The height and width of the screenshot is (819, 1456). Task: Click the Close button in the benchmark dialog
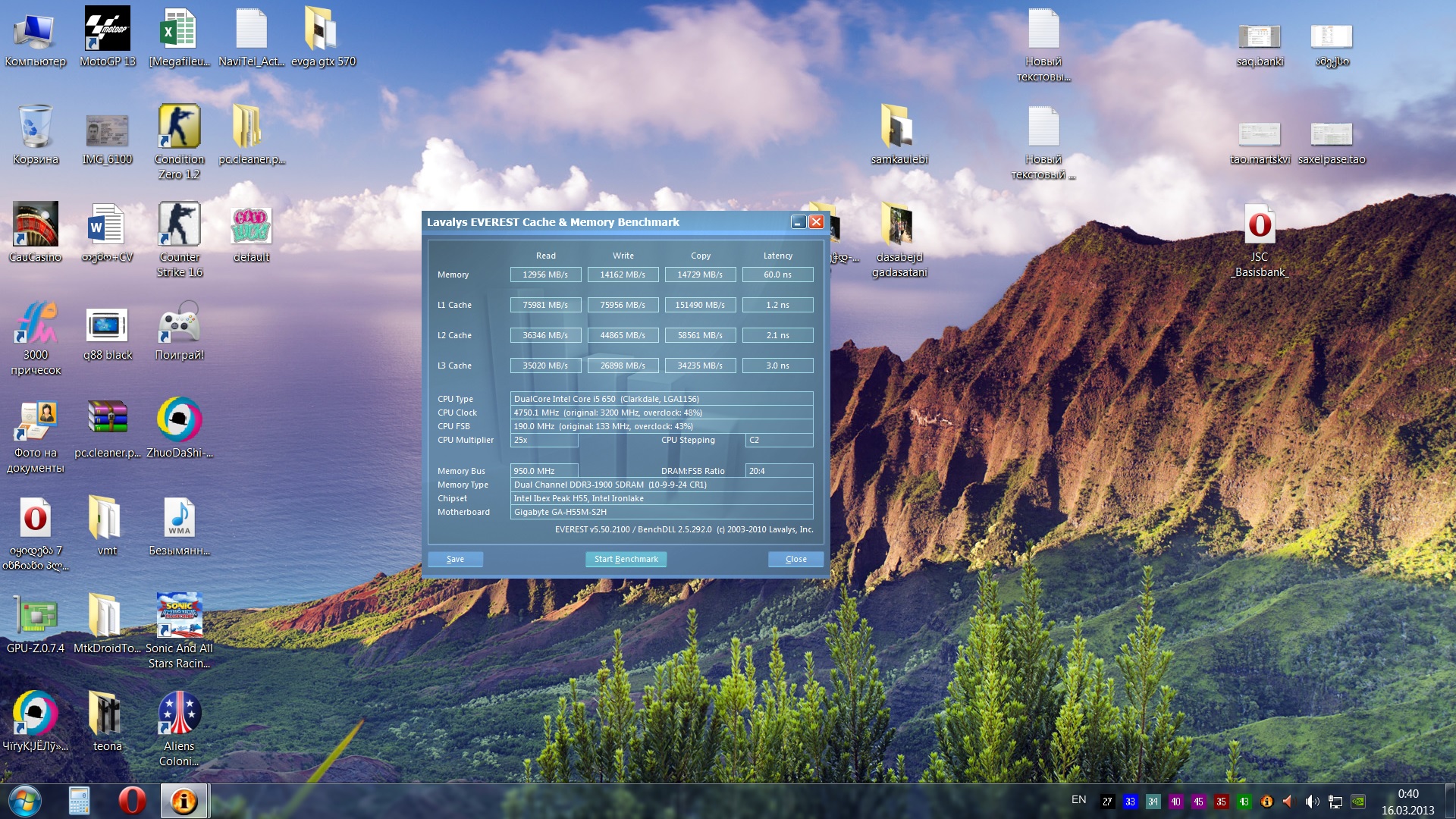click(796, 559)
